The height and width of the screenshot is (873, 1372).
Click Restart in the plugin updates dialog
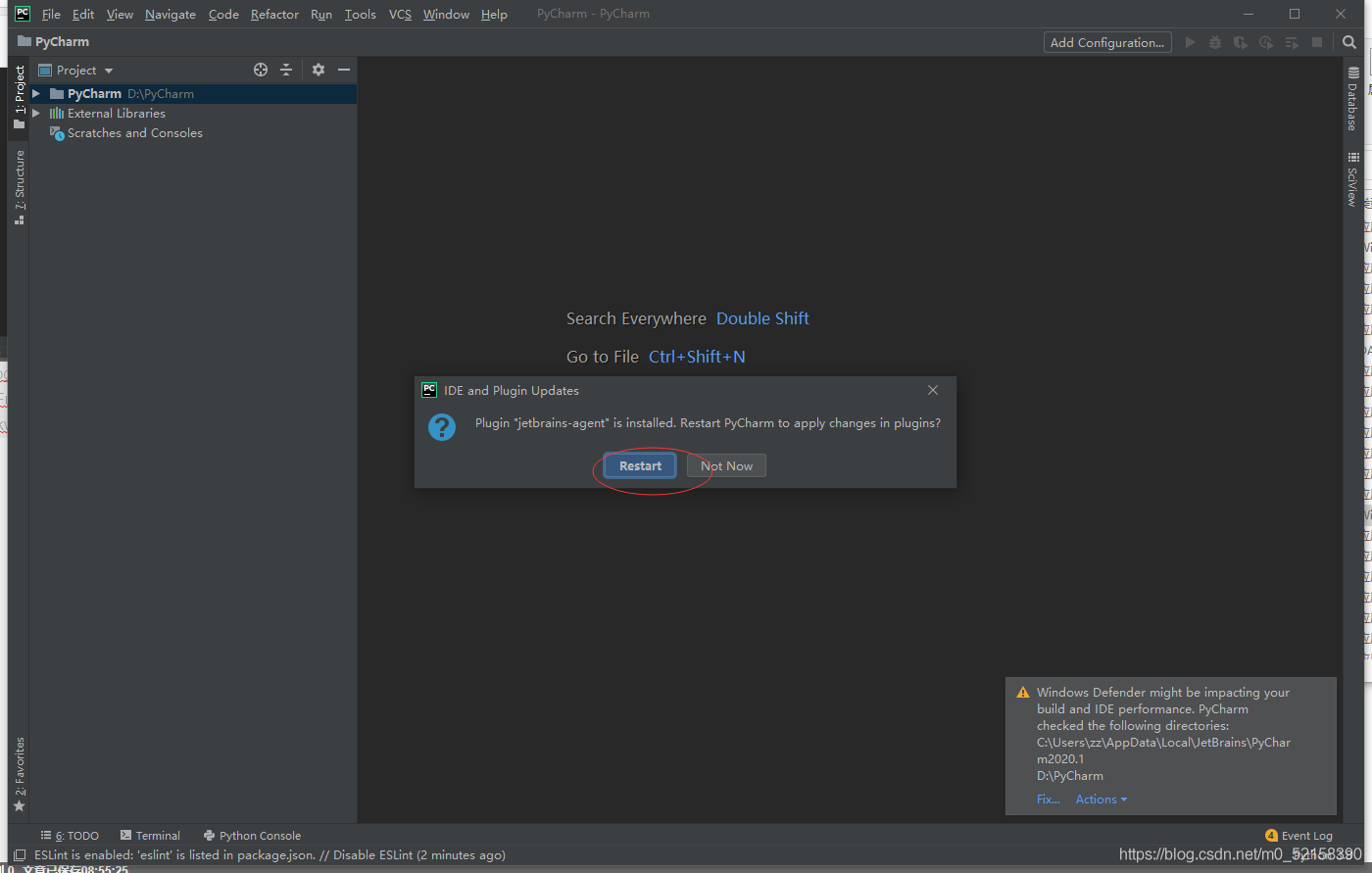coord(640,465)
